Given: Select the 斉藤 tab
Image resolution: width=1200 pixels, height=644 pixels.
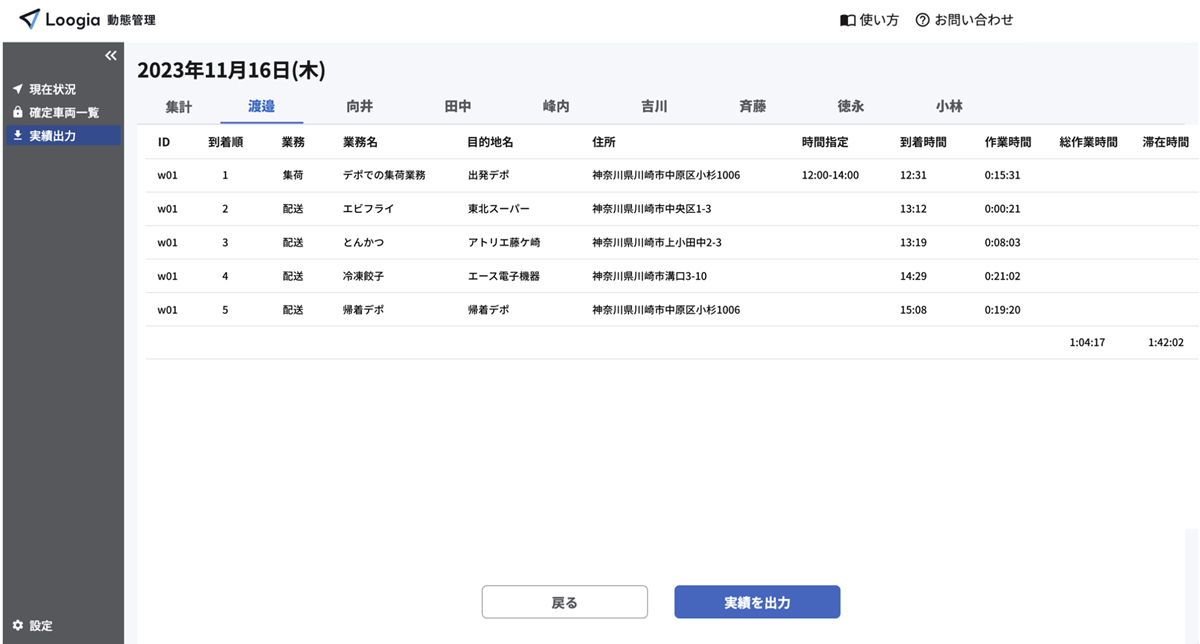Looking at the screenshot, I should (x=753, y=106).
